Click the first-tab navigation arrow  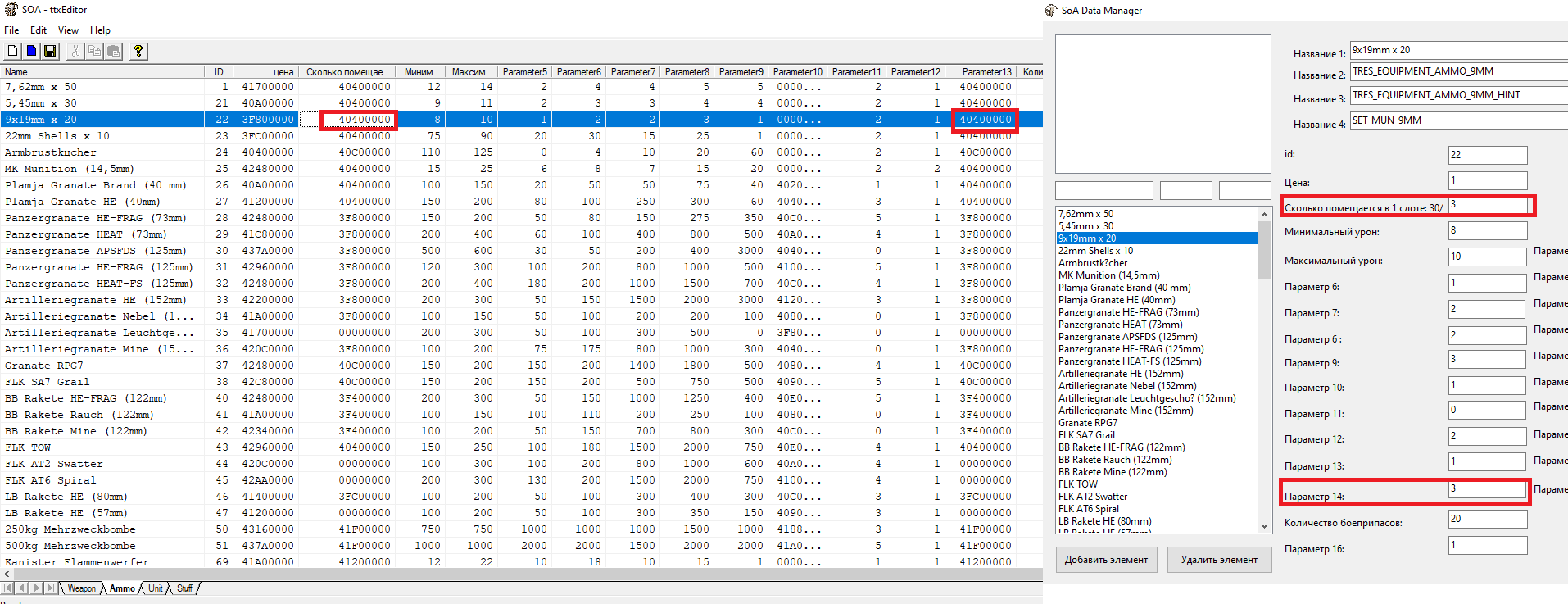pyautogui.click(x=8, y=588)
